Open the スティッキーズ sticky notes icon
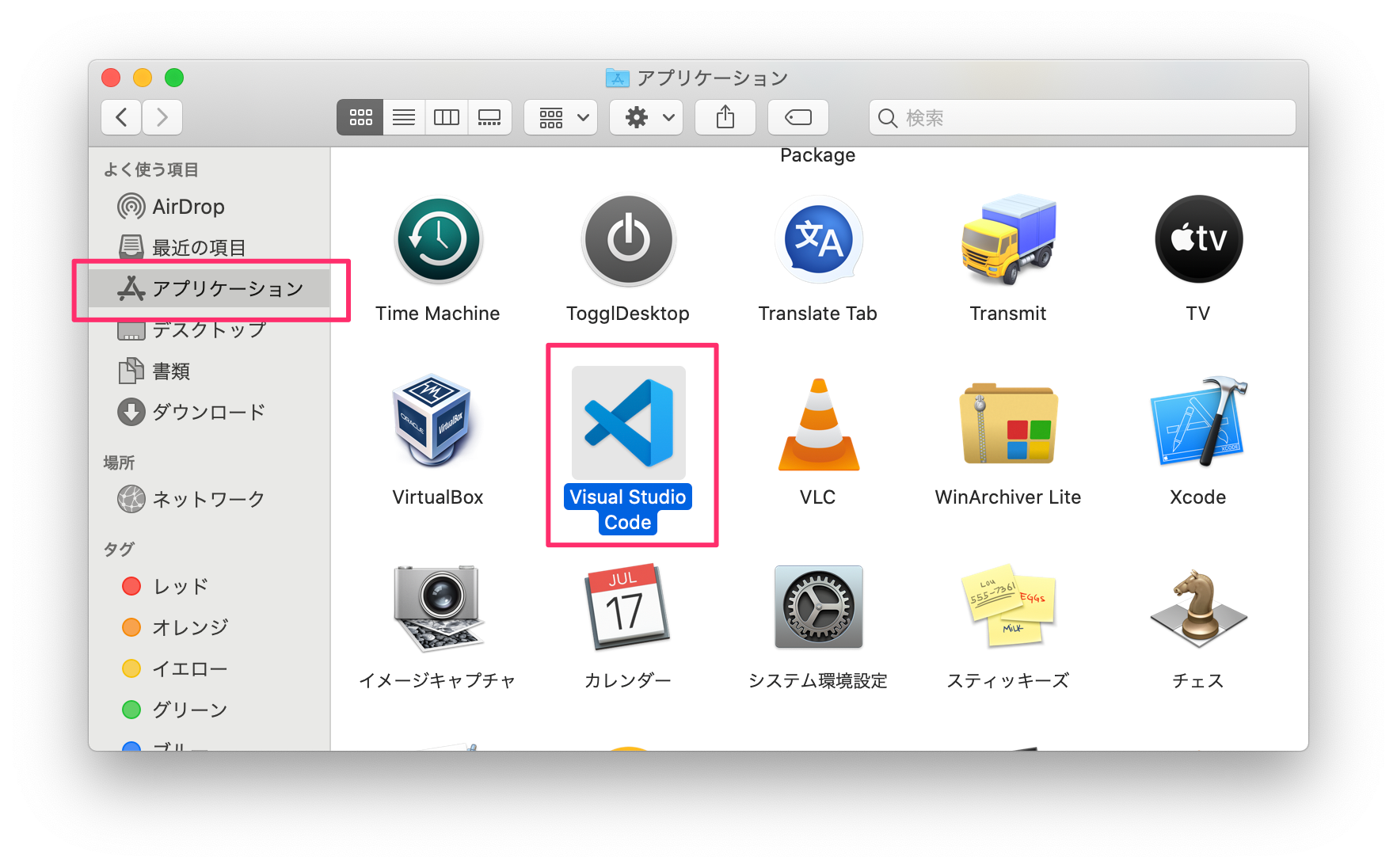The image size is (1397, 868). [1007, 607]
